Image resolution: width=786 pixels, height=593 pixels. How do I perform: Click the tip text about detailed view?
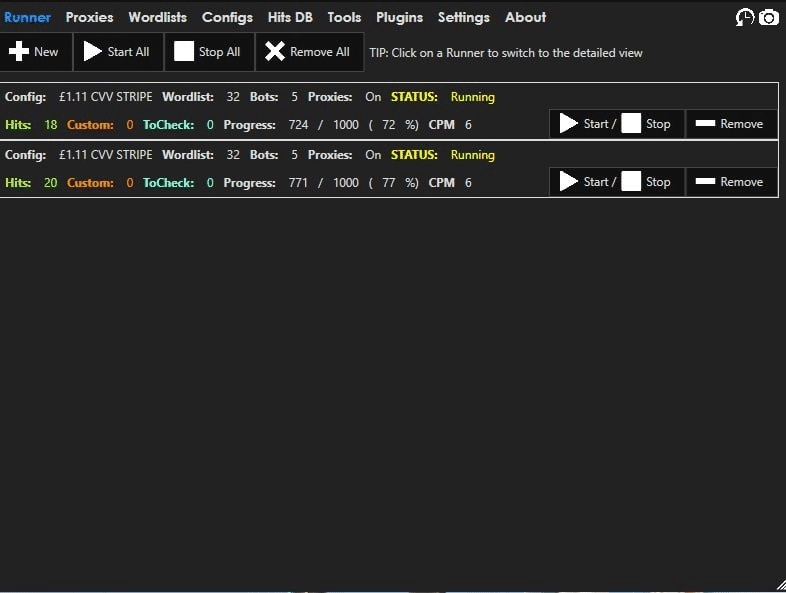pos(506,53)
